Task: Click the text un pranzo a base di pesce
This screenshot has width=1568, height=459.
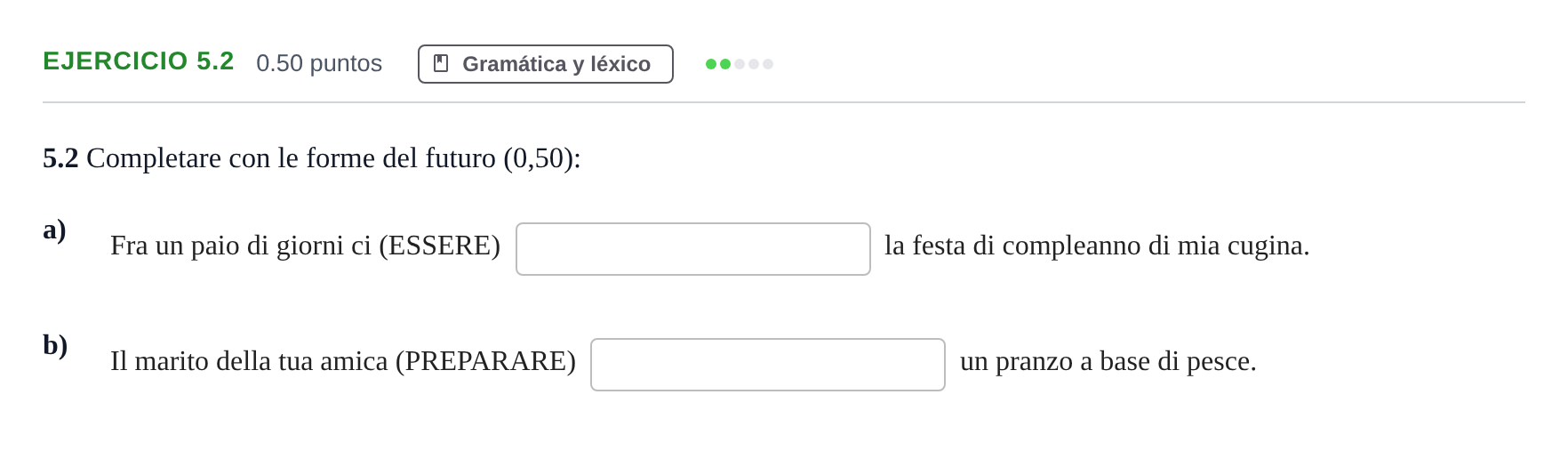Action: tap(1108, 361)
